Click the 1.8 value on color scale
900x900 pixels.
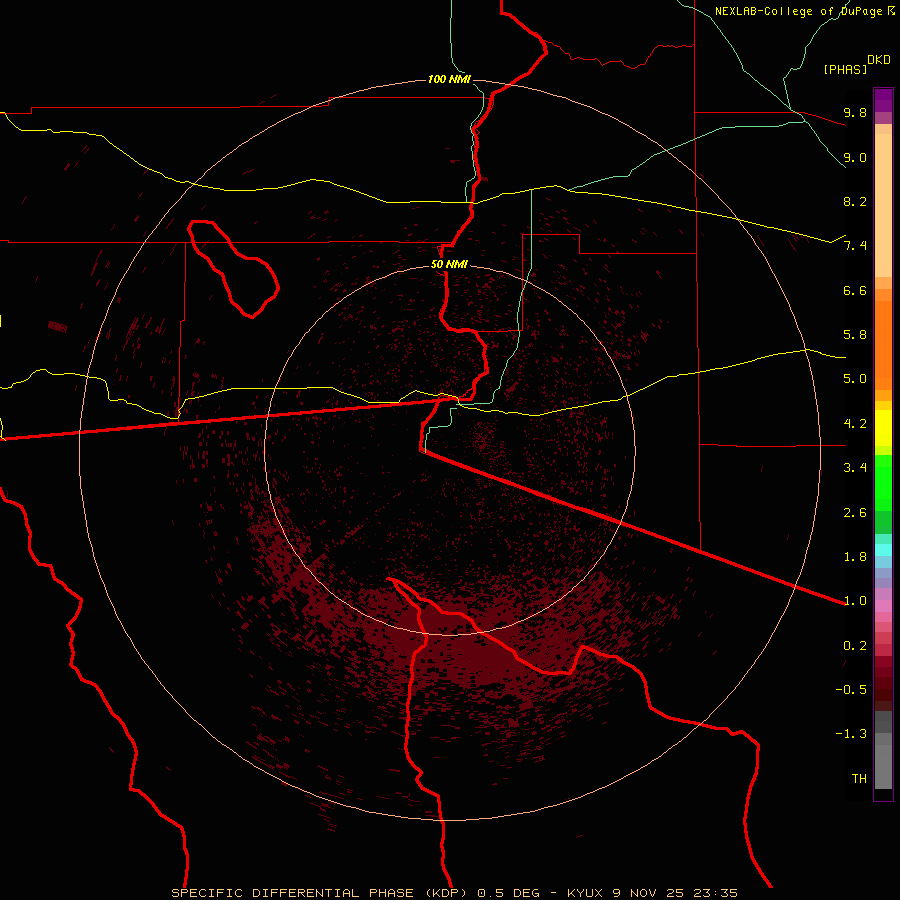tap(855, 557)
